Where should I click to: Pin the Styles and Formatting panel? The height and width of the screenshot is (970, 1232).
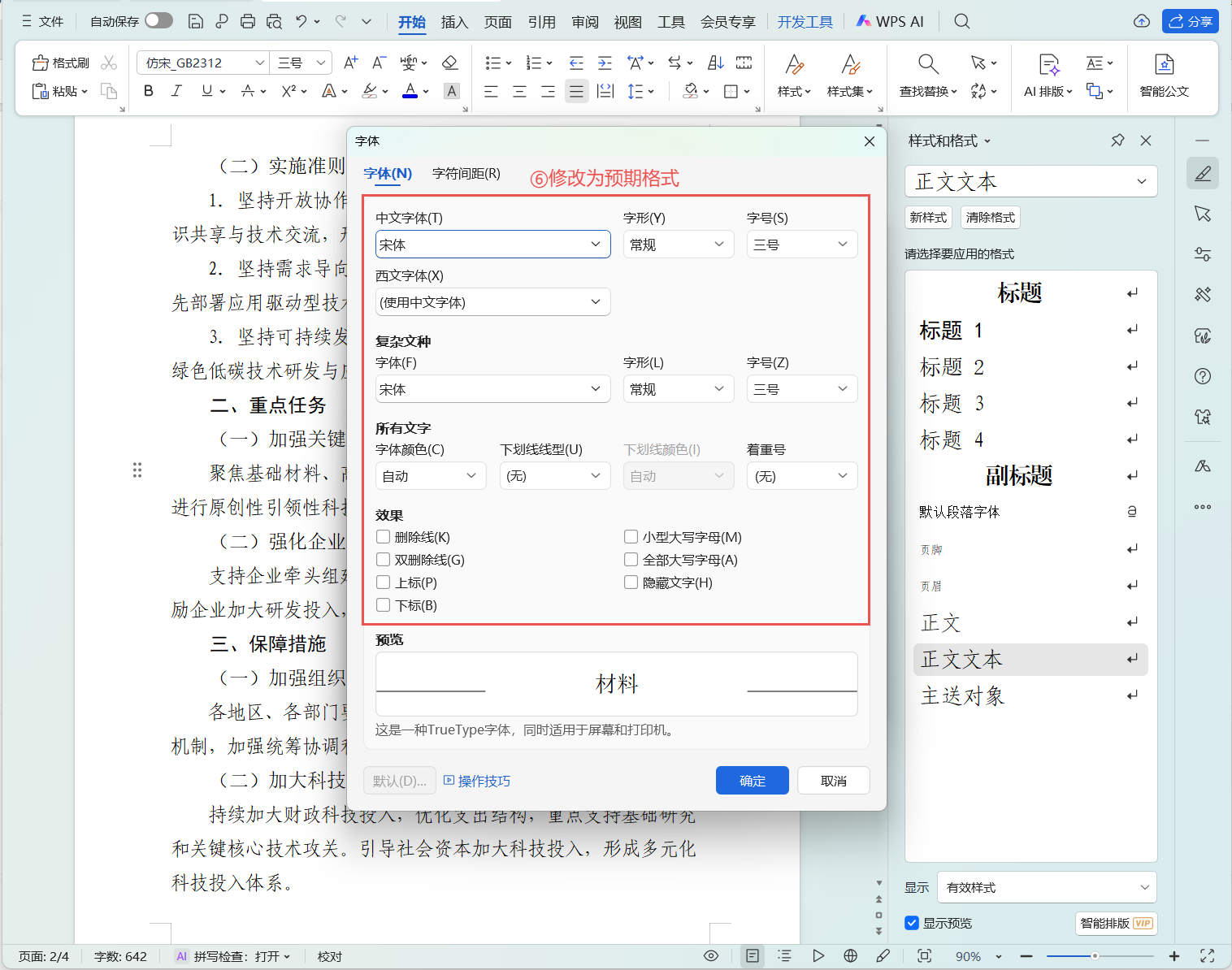(1117, 141)
